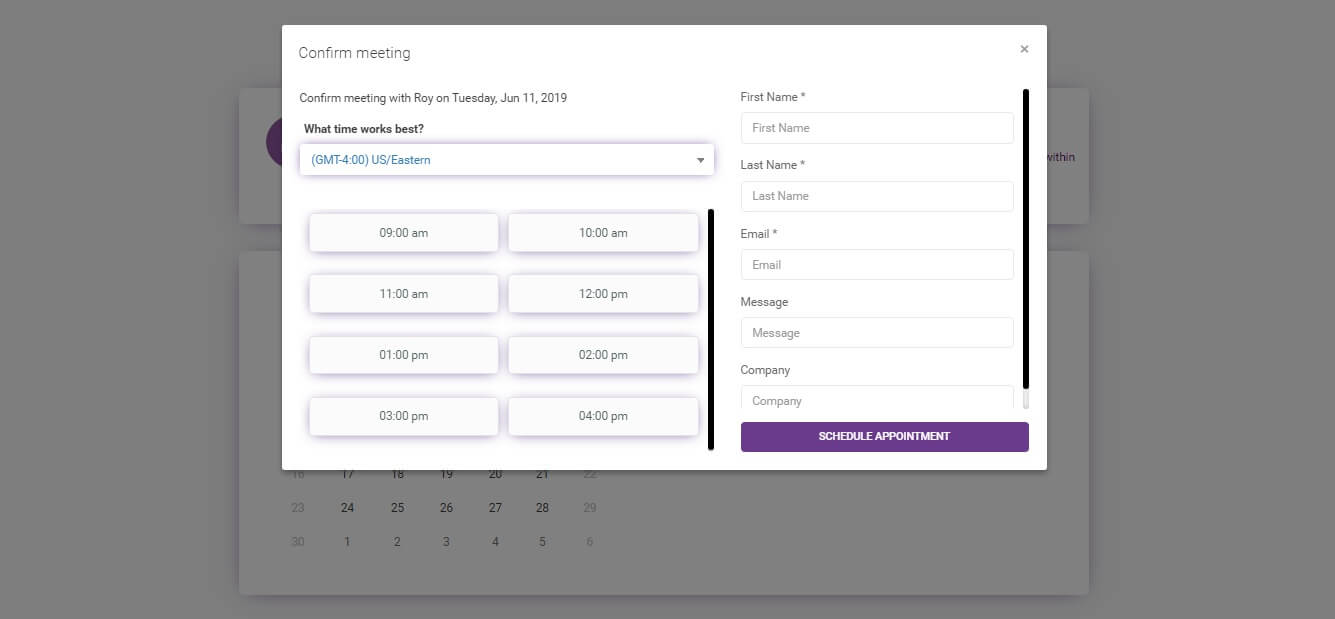Focus the Company input field
The image size is (1335, 619).
pyautogui.click(x=876, y=400)
